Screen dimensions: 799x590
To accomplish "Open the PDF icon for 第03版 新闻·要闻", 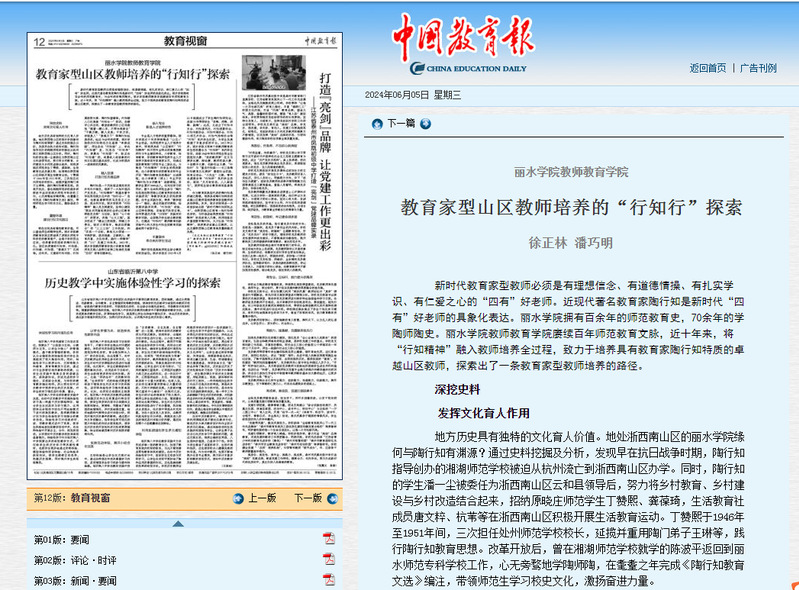I will [x=329, y=579].
